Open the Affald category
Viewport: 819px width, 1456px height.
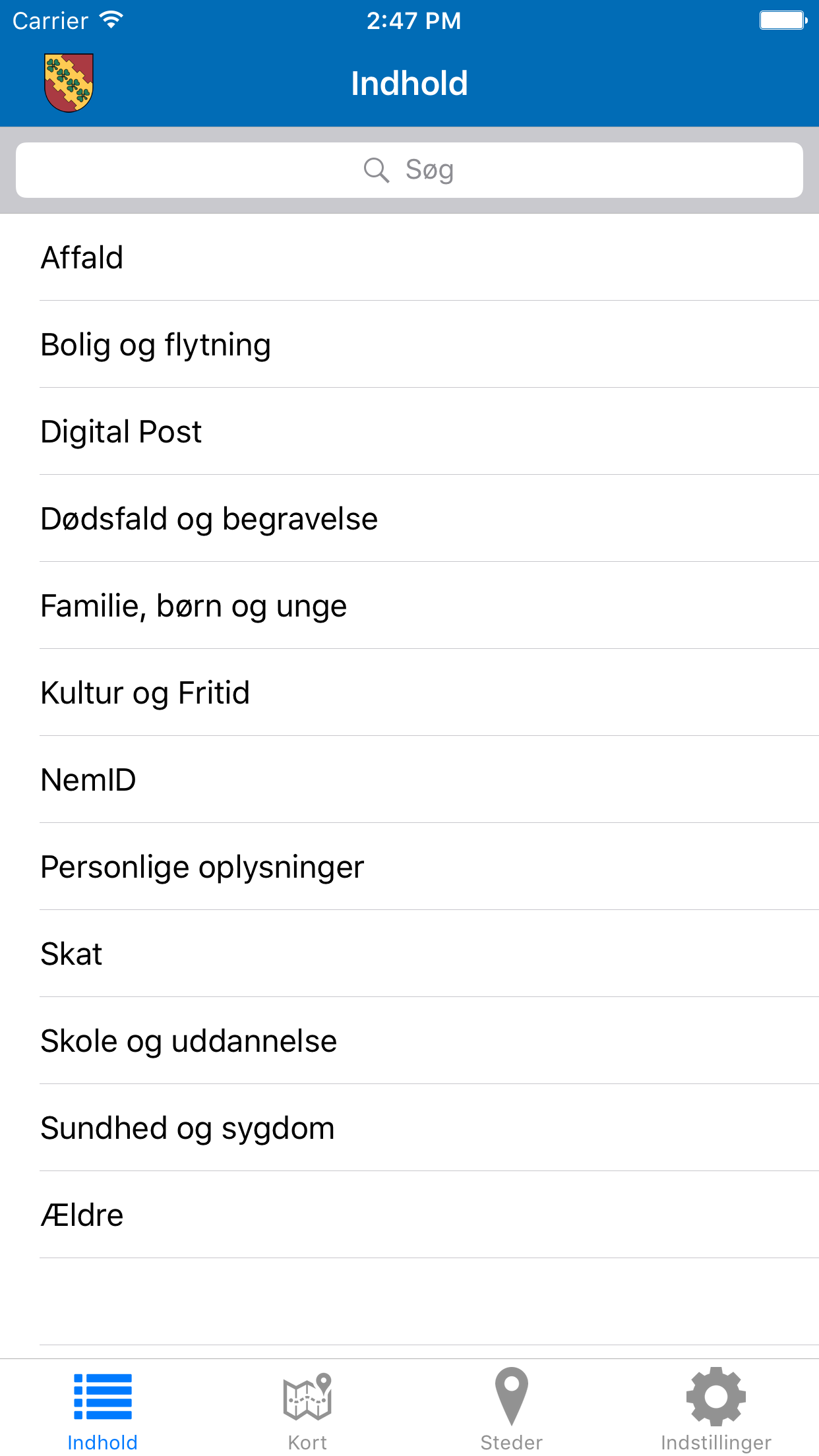click(82, 258)
